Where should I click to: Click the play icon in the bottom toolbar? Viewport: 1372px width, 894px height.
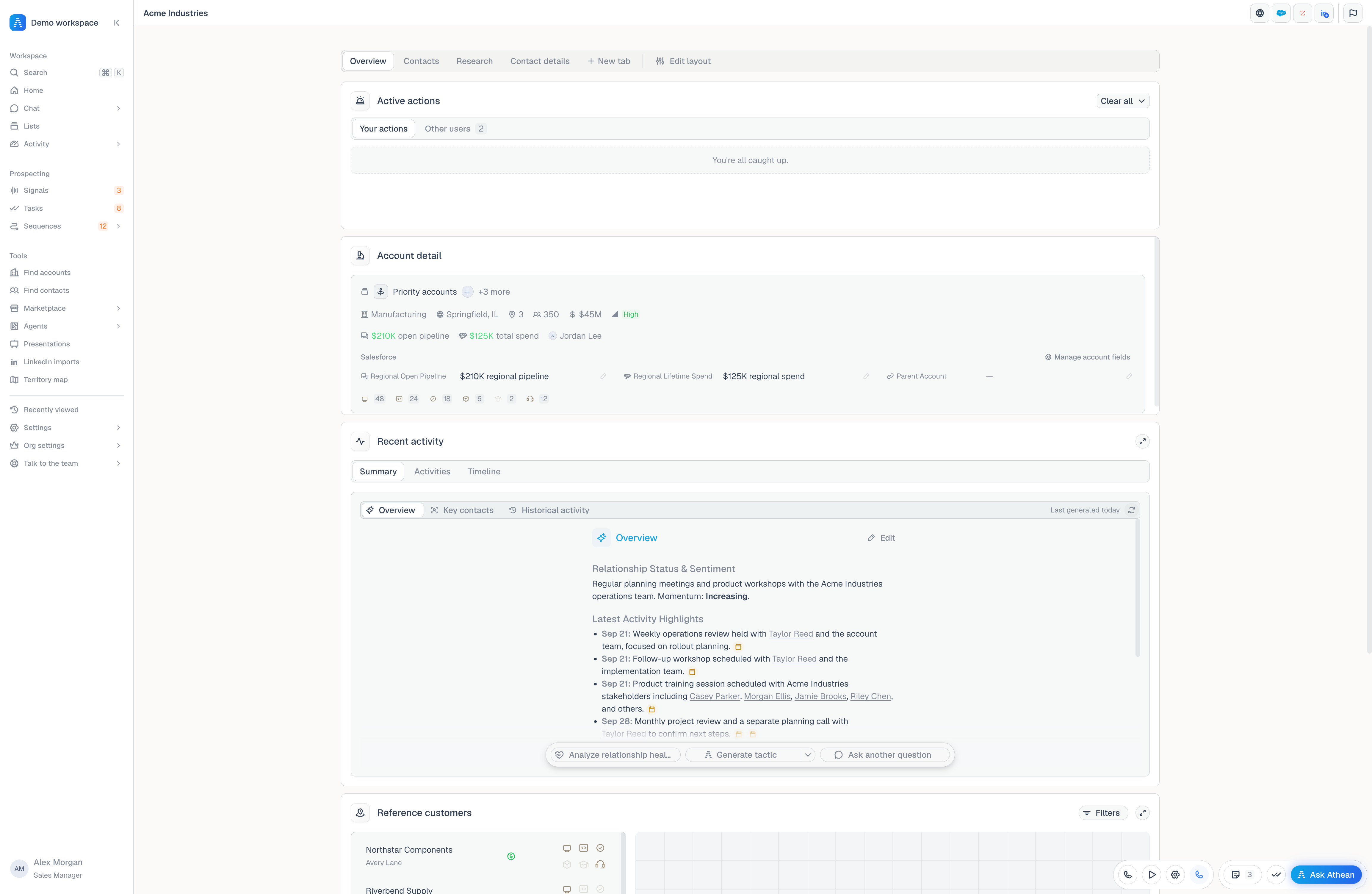click(x=1151, y=874)
